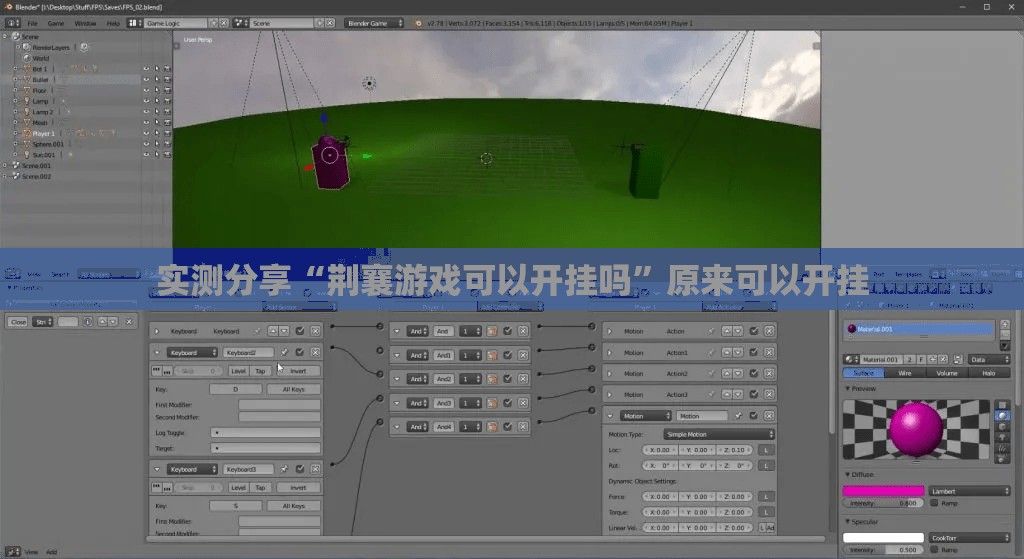This screenshot has height=559, width=1024.
Task: Toggle the Keyboard2 sensor active checkbox
Action: point(300,352)
